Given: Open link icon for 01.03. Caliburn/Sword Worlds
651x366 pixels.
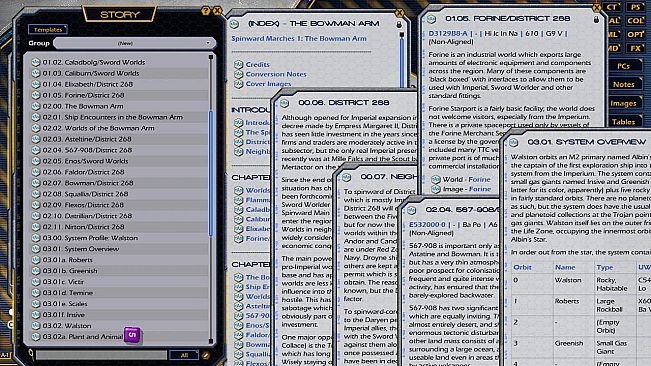Looking at the screenshot, I should tap(36, 73).
